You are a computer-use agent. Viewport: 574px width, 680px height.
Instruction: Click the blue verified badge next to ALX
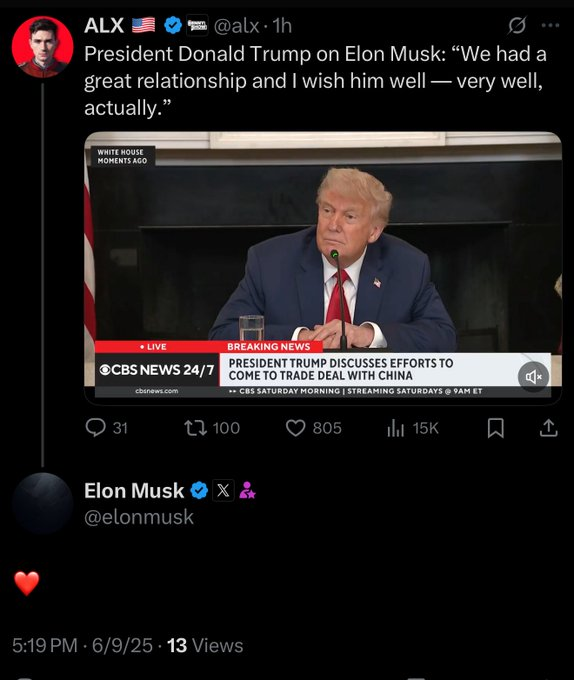(173, 26)
